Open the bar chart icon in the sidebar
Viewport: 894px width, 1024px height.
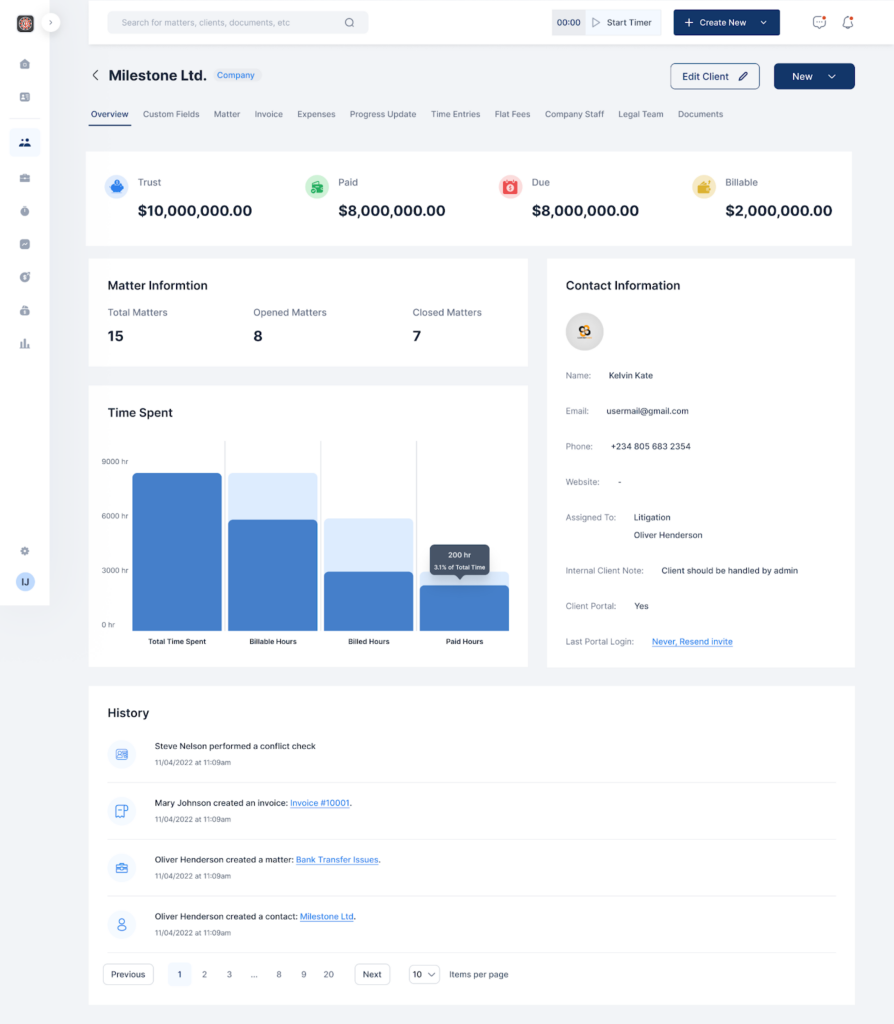tap(25, 343)
